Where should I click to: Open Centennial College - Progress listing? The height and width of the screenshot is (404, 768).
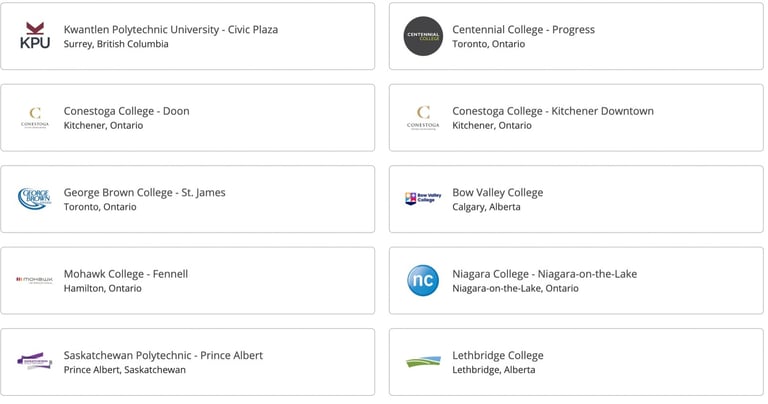[523, 29]
